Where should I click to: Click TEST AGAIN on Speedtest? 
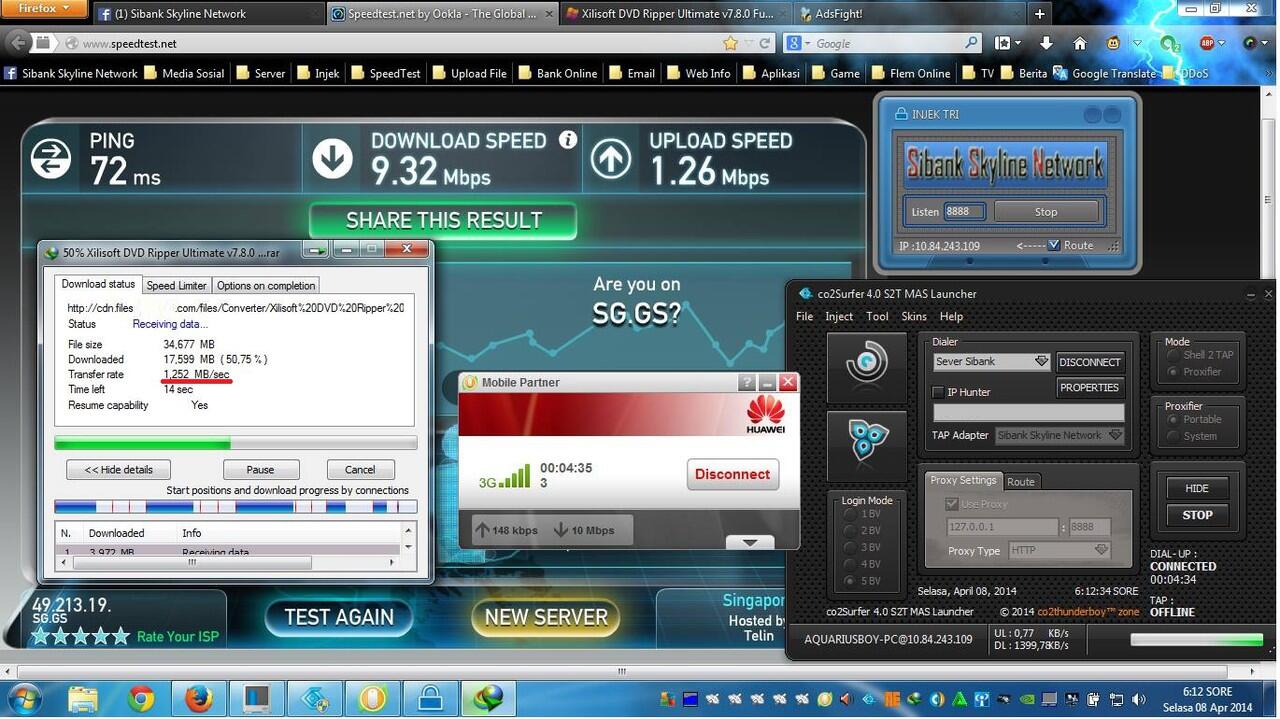click(339, 617)
